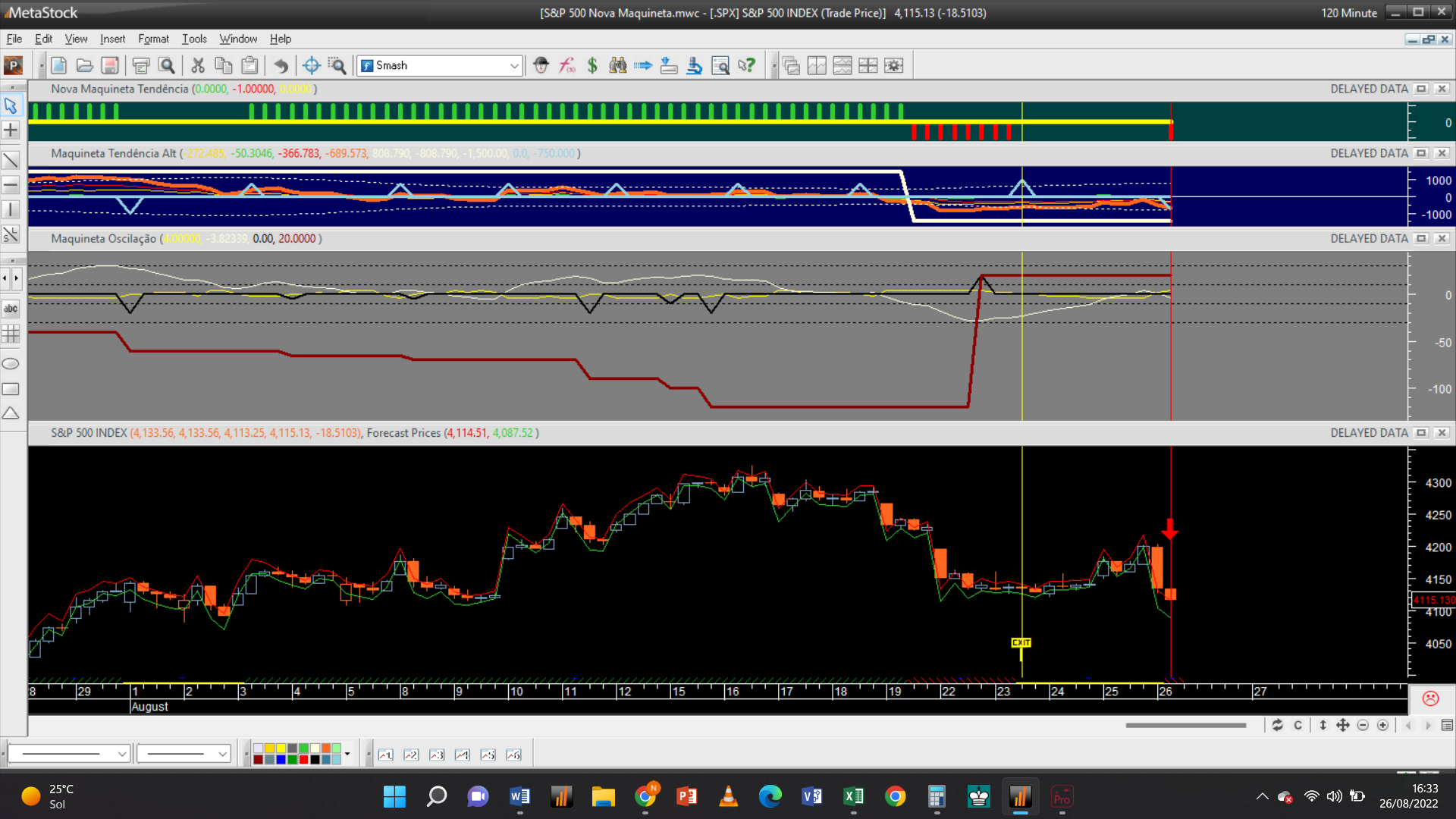Viewport: 1456px width, 819px height.
Task: Expand the color palette arrow
Action: pyautogui.click(x=347, y=754)
